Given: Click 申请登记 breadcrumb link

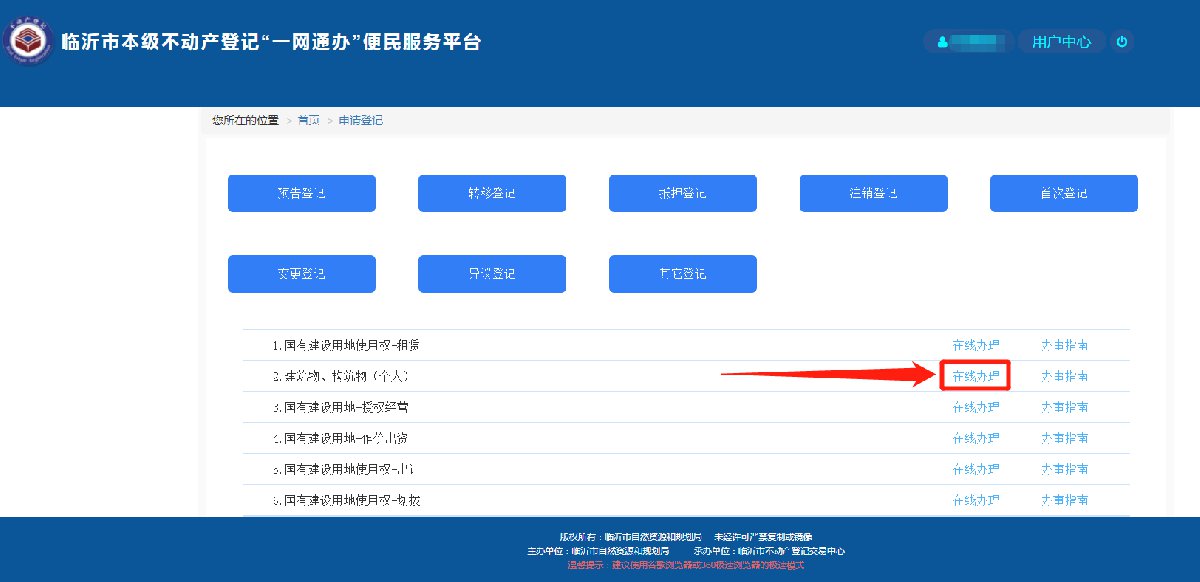Looking at the screenshot, I should 360,120.
